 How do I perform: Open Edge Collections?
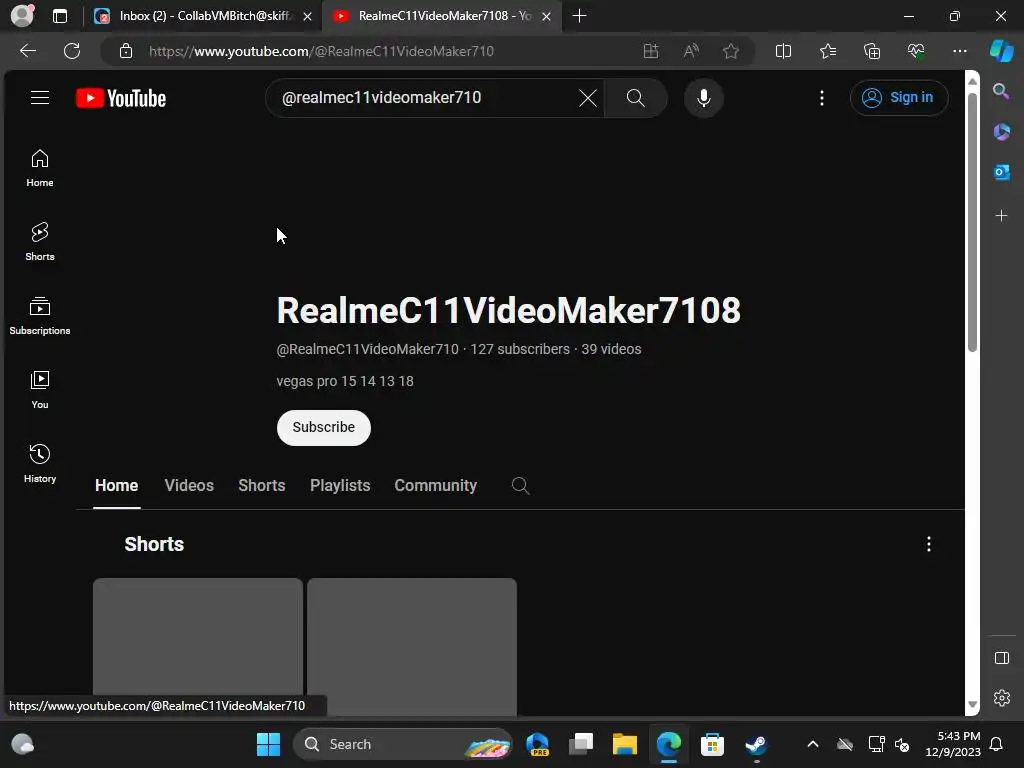[872, 51]
